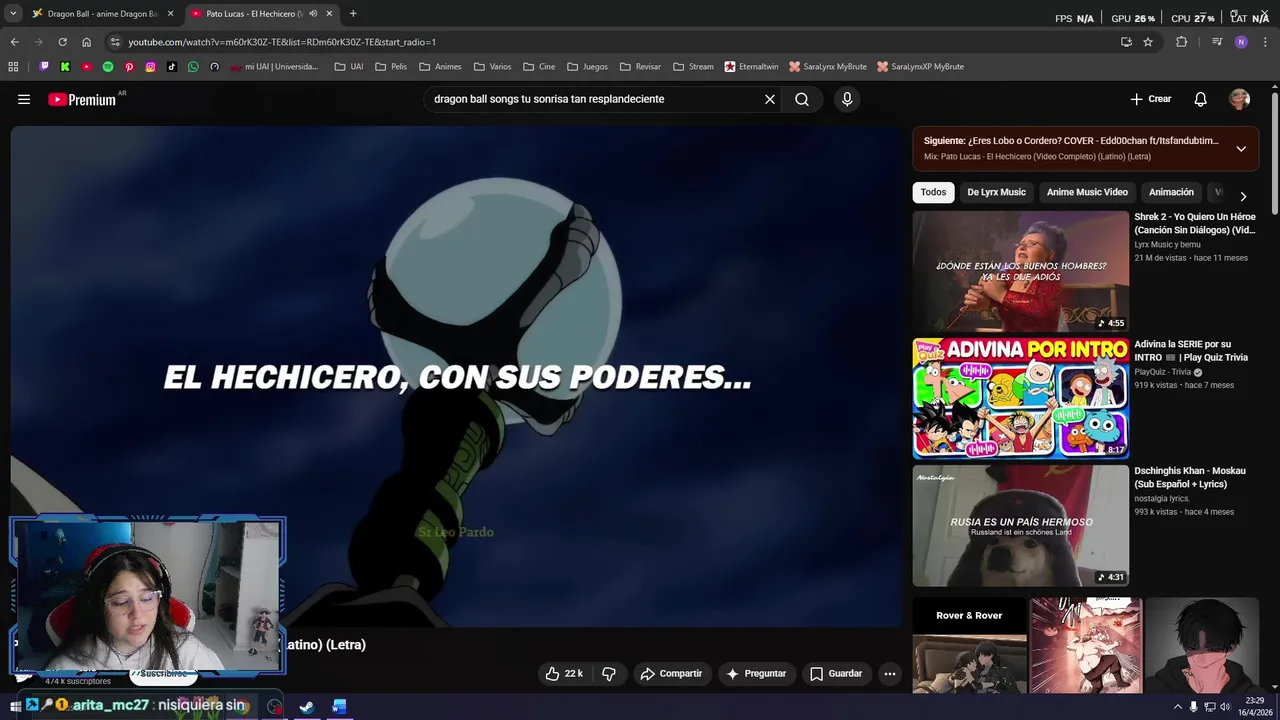Open Pinterest bookmark icon
This screenshot has width=1280, height=720.
129,67
